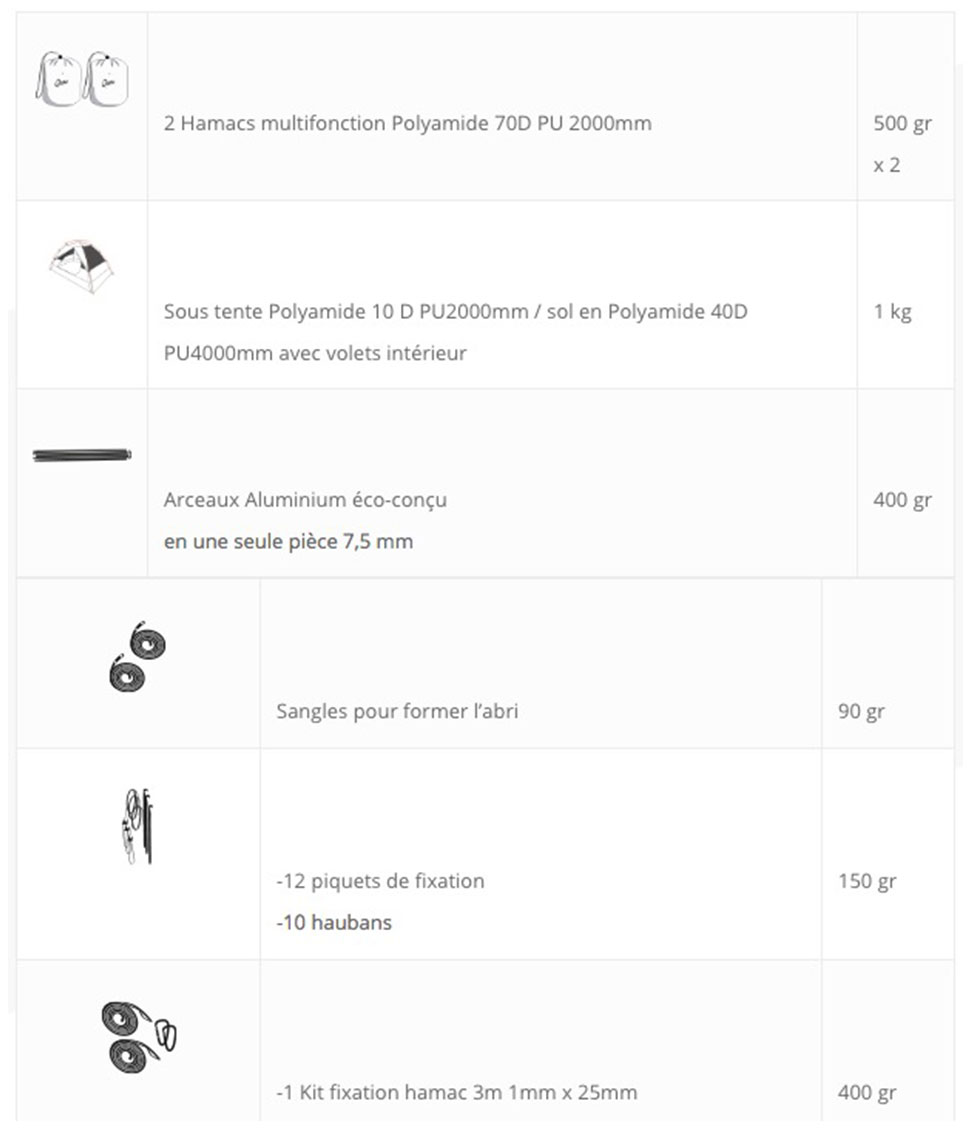974x1148 pixels.
Task: Click the '400 gr' weight for arceaux
Action: [902, 500]
